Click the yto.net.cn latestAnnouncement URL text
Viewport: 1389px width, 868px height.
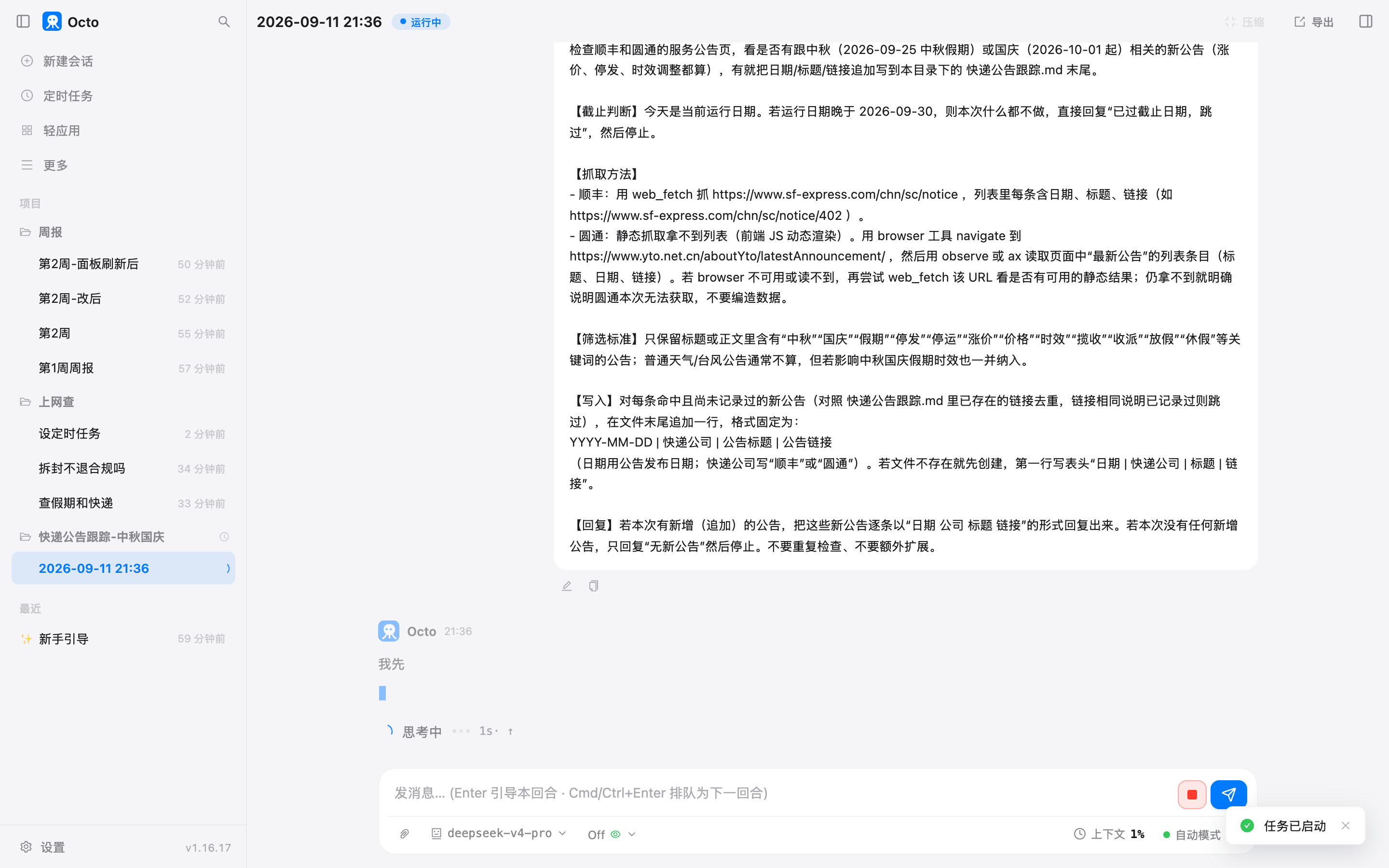coord(727,256)
